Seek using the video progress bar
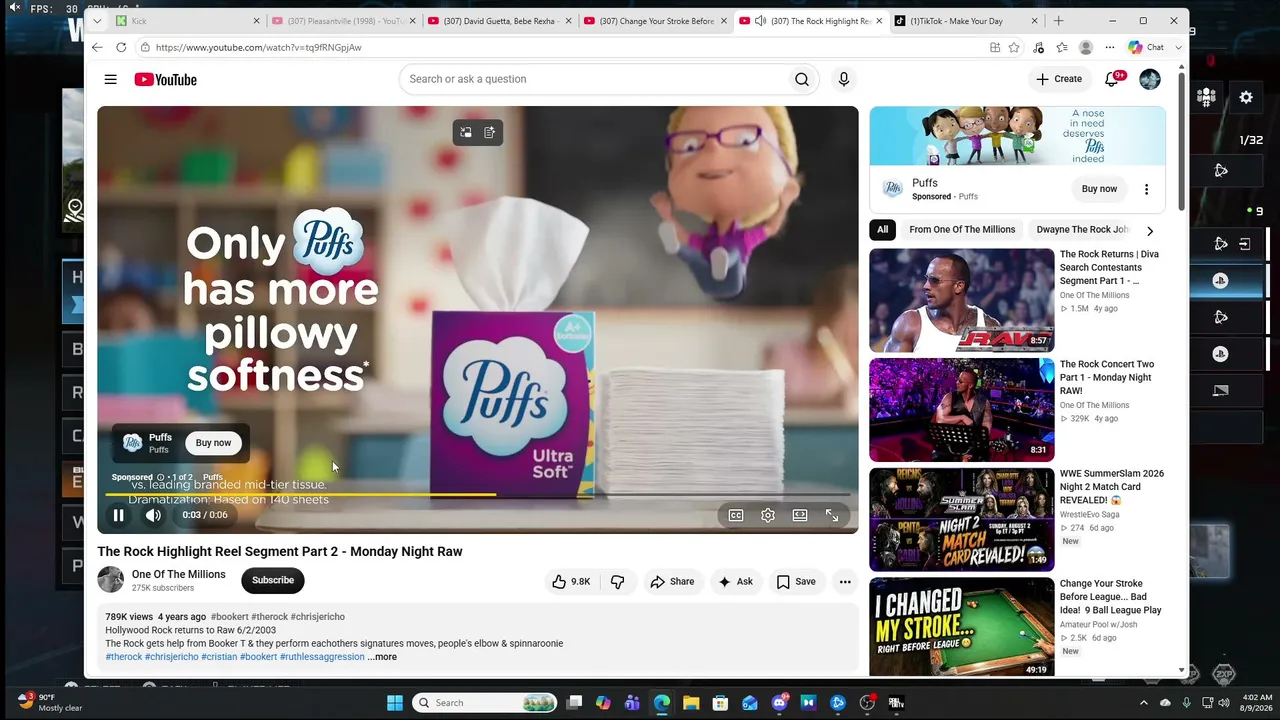Viewport: 1280px width, 720px height. tap(478, 494)
